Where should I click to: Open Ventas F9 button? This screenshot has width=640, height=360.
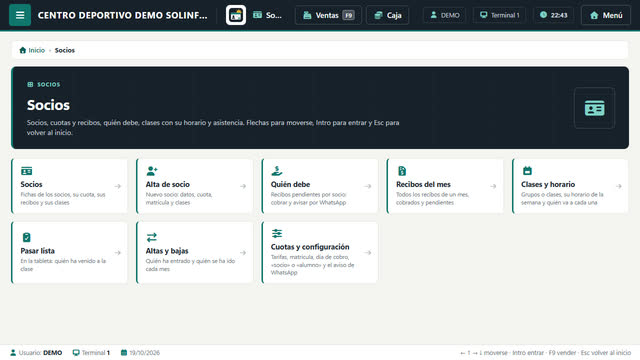[x=328, y=15]
